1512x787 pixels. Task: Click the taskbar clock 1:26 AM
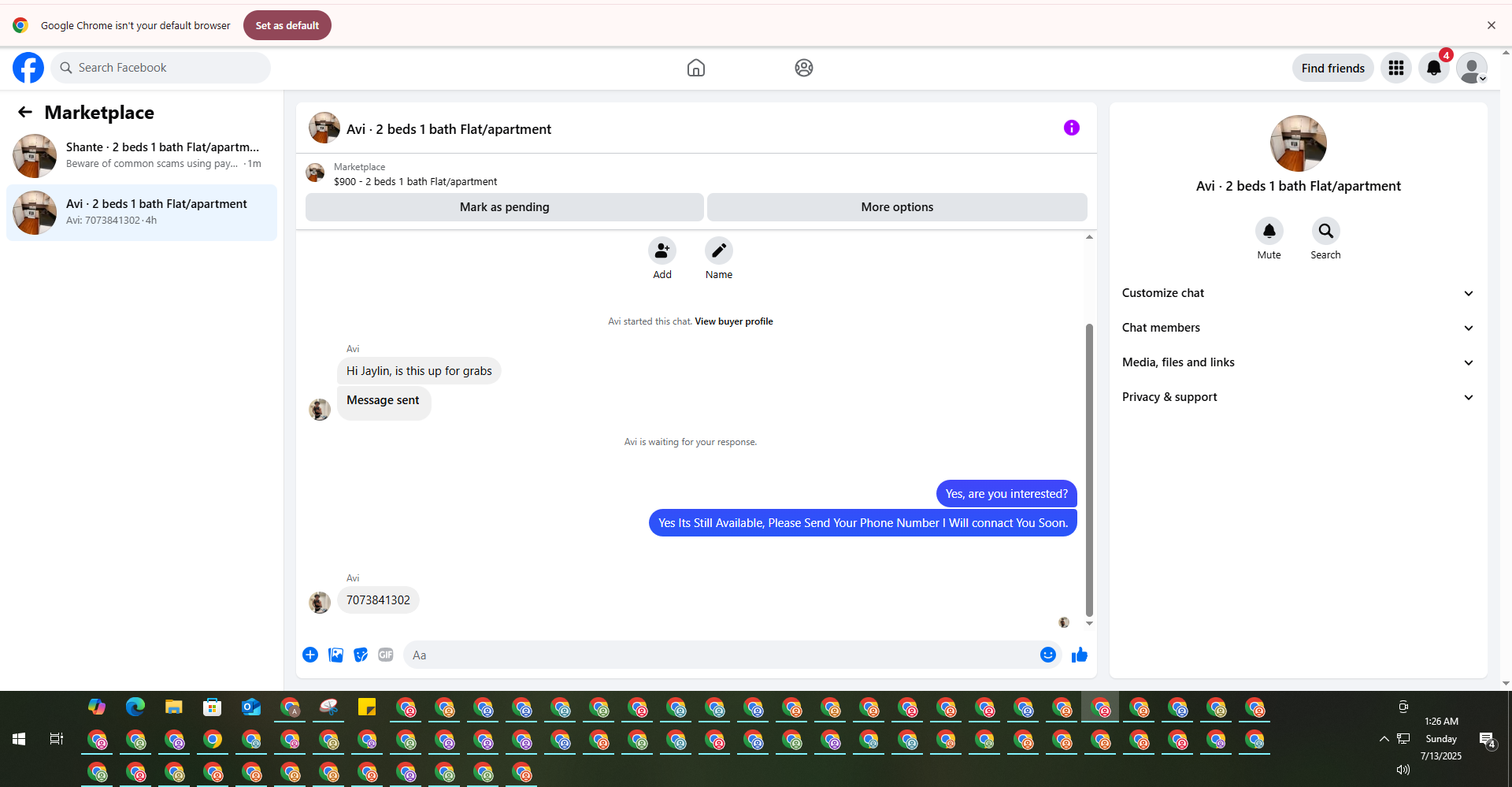(1441, 722)
